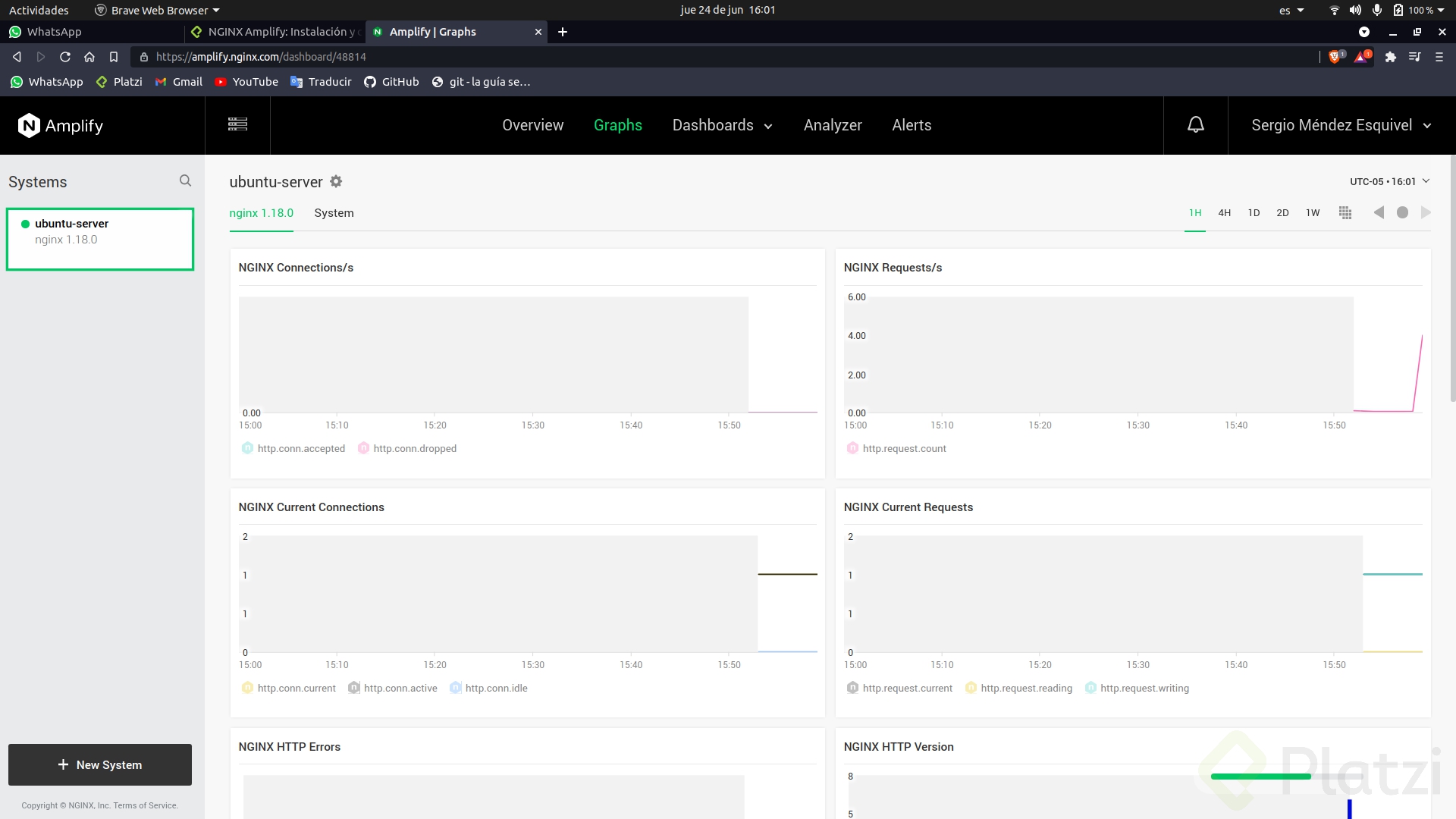The image size is (1456, 819).
Task: Reload the current page
Action: click(65, 57)
